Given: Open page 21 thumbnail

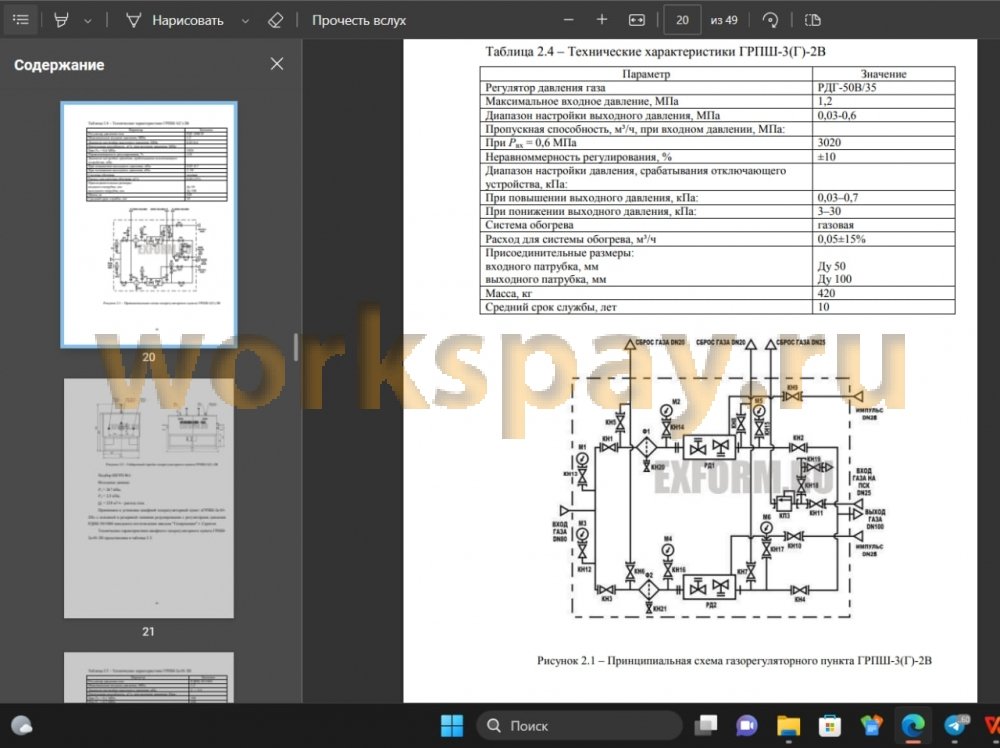Looking at the screenshot, I should 149,498.
